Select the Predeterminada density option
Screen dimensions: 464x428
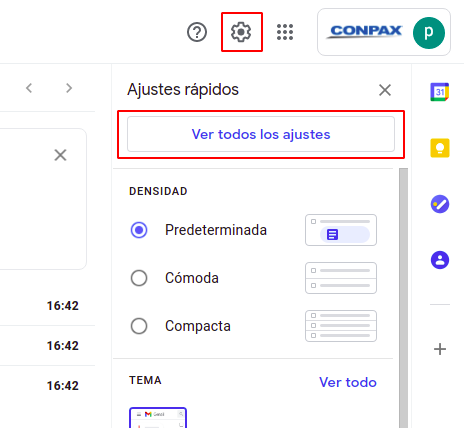(139, 230)
